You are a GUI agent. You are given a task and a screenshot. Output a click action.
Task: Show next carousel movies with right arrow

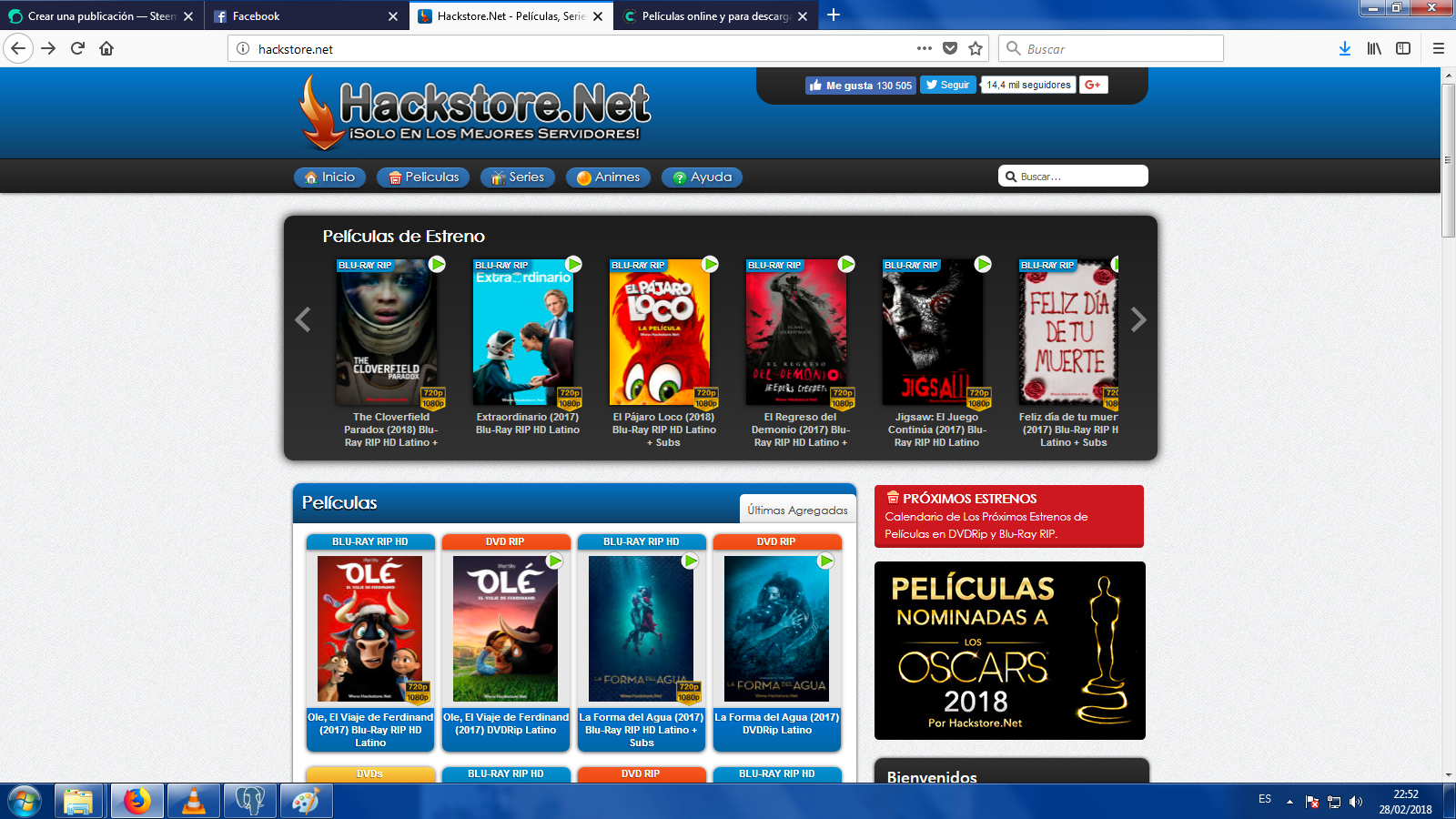[x=1137, y=319]
